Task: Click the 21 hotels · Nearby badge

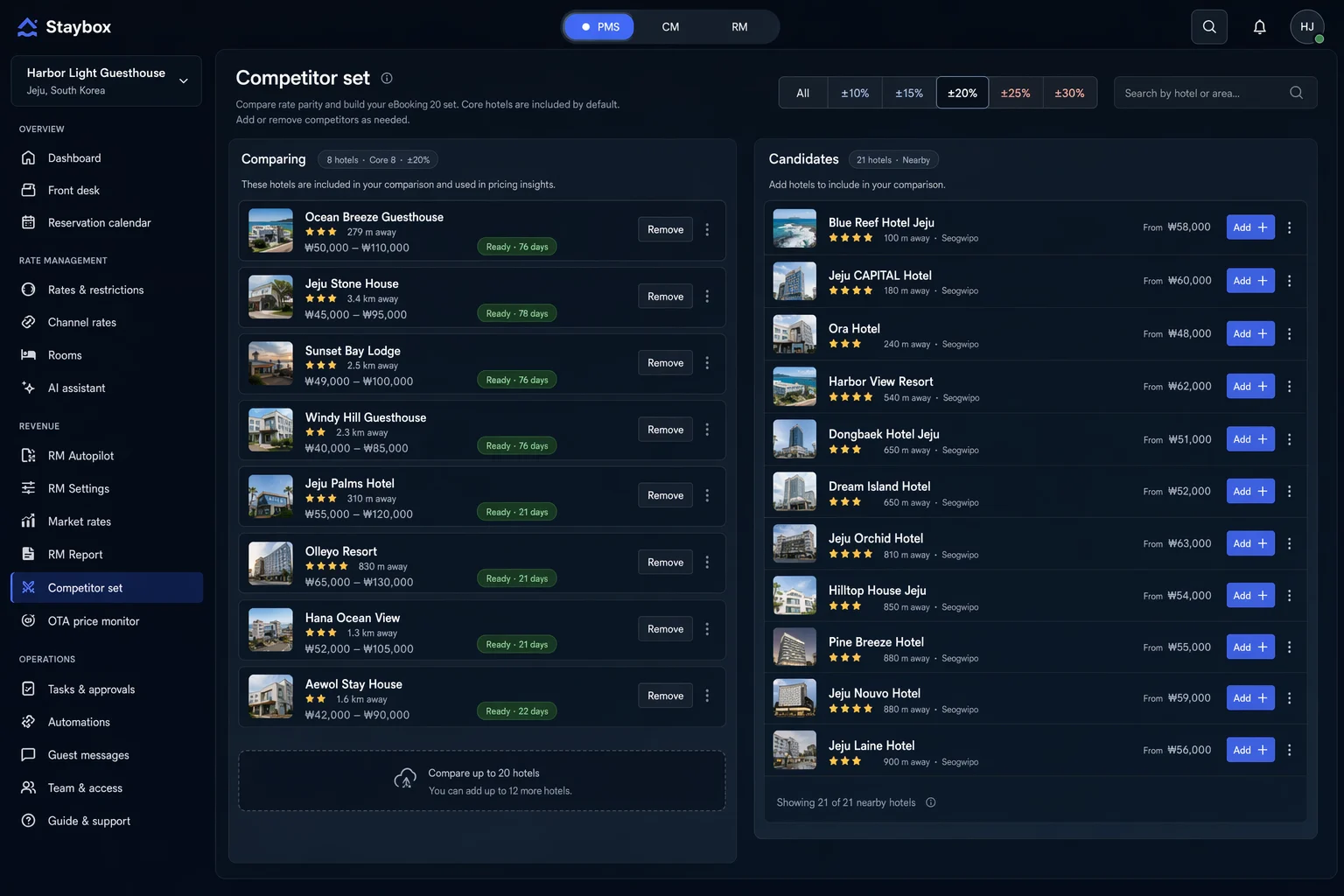Action: pos(893,160)
